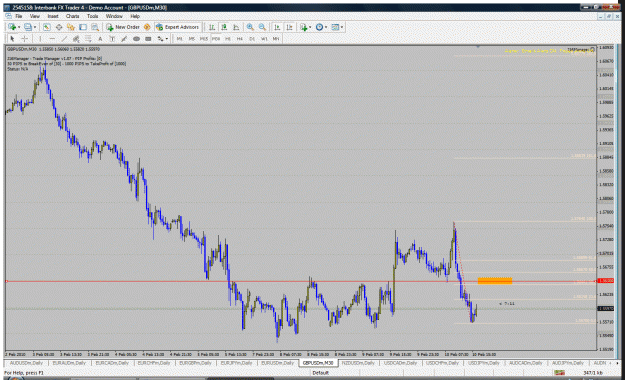The height and width of the screenshot is (380, 625).
Task: Select the Crosshair tool
Action: pyautogui.click(x=24, y=39)
